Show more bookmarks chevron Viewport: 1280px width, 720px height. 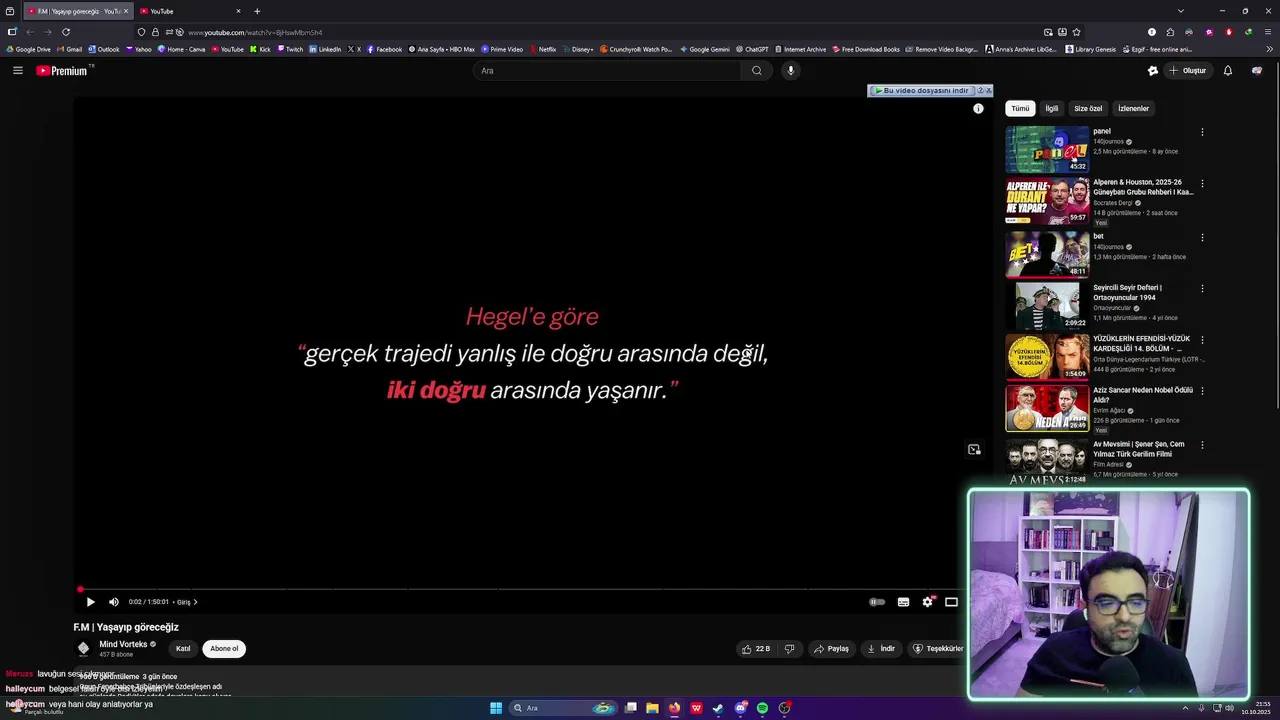pyautogui.click(x=1268, y=49)
